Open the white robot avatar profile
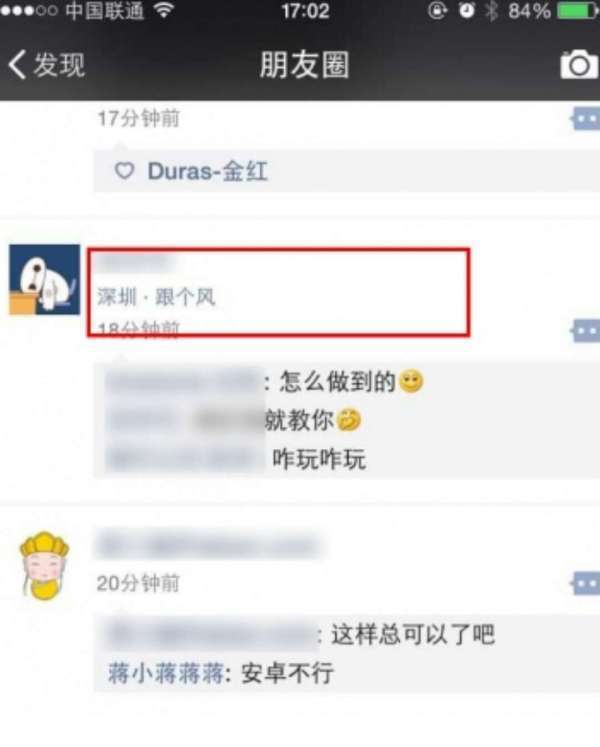Image resolution: width=600 pixels, height=747 pixels. (x=44, y=279)
